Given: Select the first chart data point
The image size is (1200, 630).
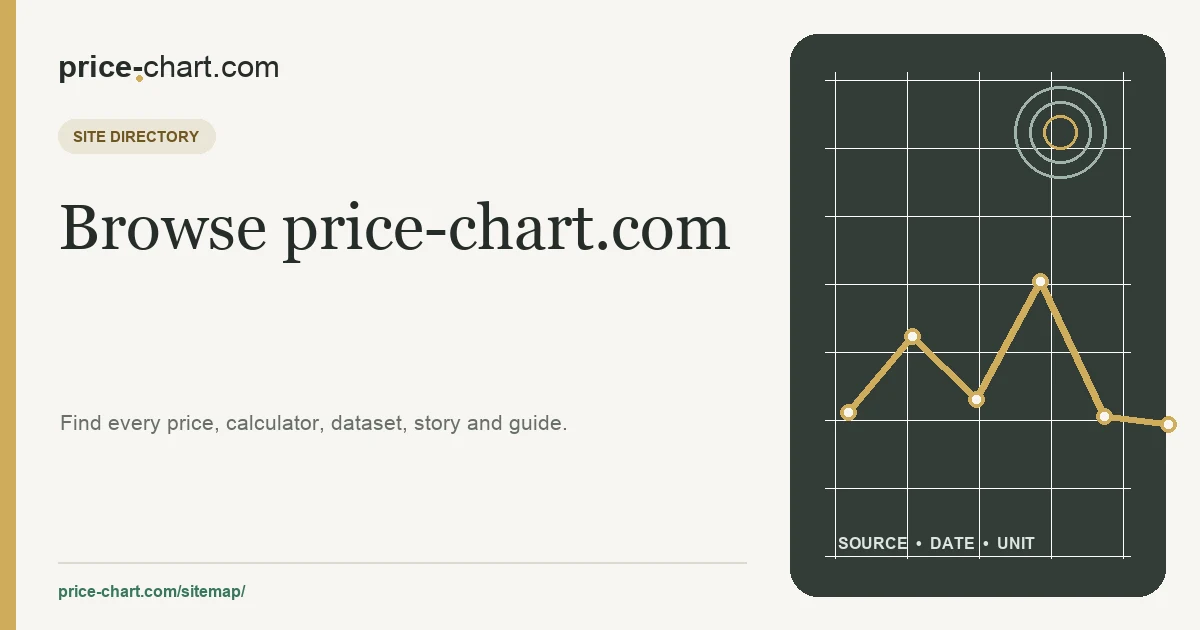Looking at the screenshot, I should [x=848, y=412].
